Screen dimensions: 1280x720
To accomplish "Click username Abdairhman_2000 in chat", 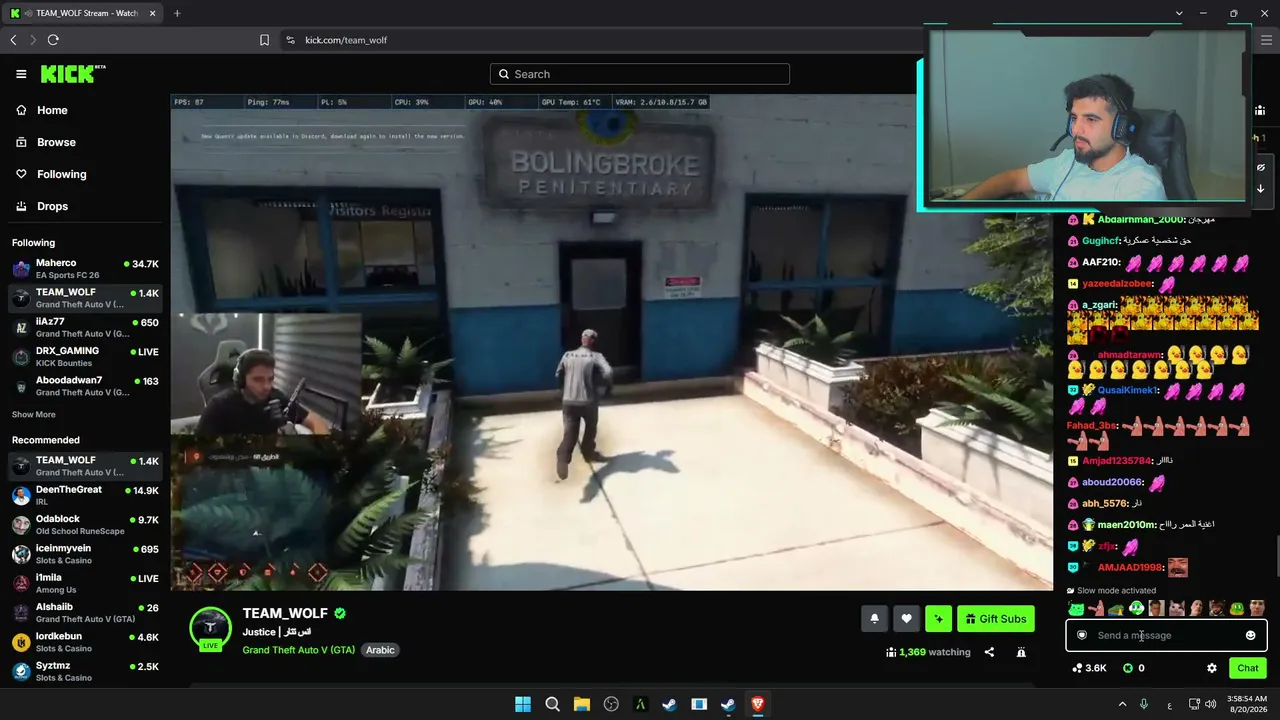I will (x=1141, y=219).
